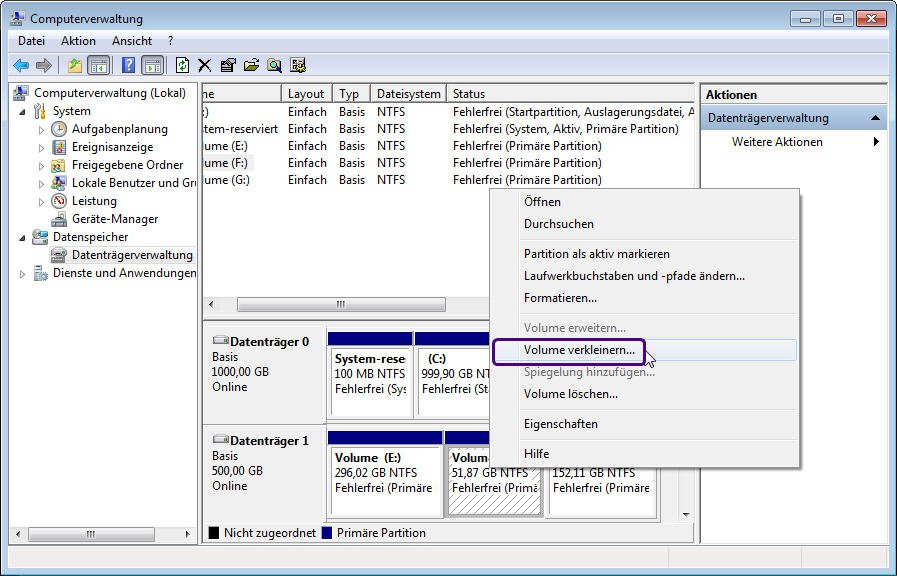
Task: Click the magnifier search icon in toolbar
Action: tap(274, 65)
